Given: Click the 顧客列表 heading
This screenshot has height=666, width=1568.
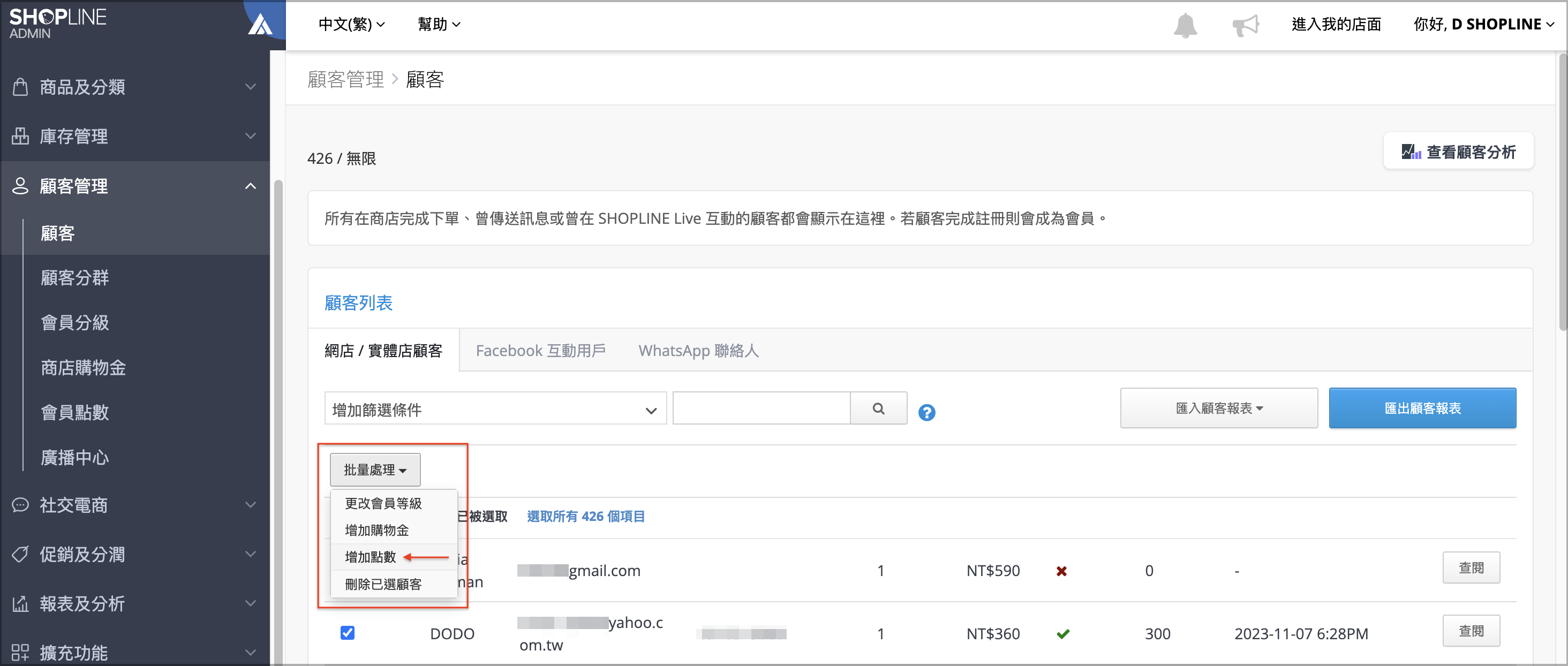Looking at the screenshot, I should (x=358, y=302).
